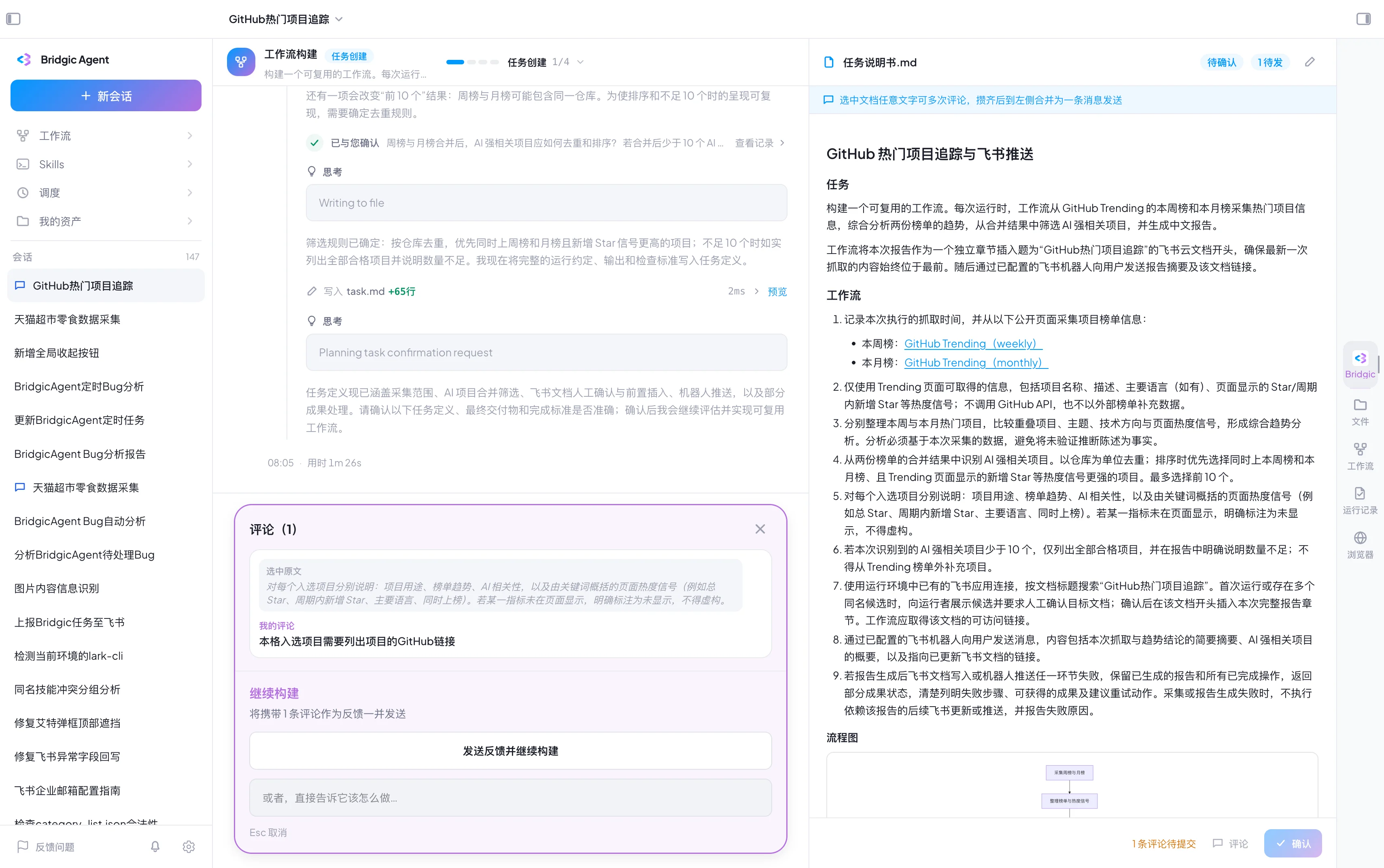Select conversation 图片内容信息识别
1384x868 pixels.
point(106,588)
